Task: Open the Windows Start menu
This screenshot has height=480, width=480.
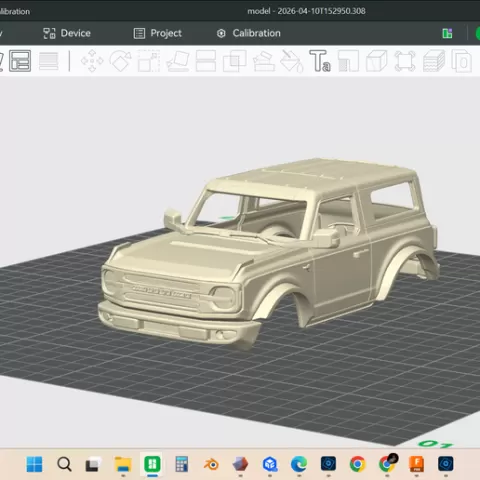Action: (34, 464)
